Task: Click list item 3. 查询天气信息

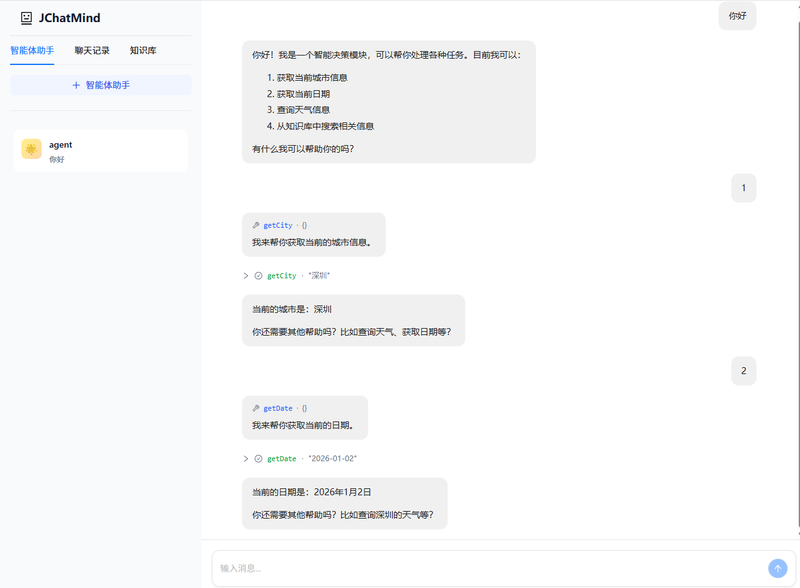Action: click(x=298, y=110)
